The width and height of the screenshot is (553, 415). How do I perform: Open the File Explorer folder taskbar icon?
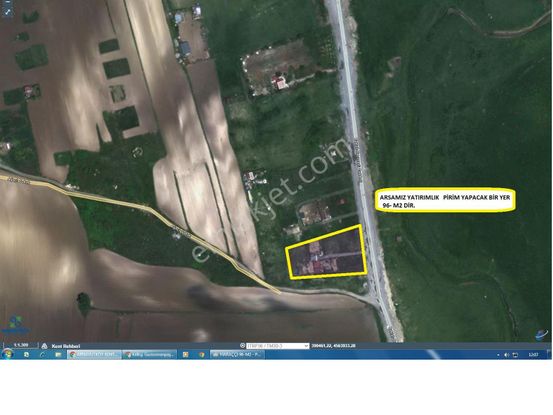point(58,355)
